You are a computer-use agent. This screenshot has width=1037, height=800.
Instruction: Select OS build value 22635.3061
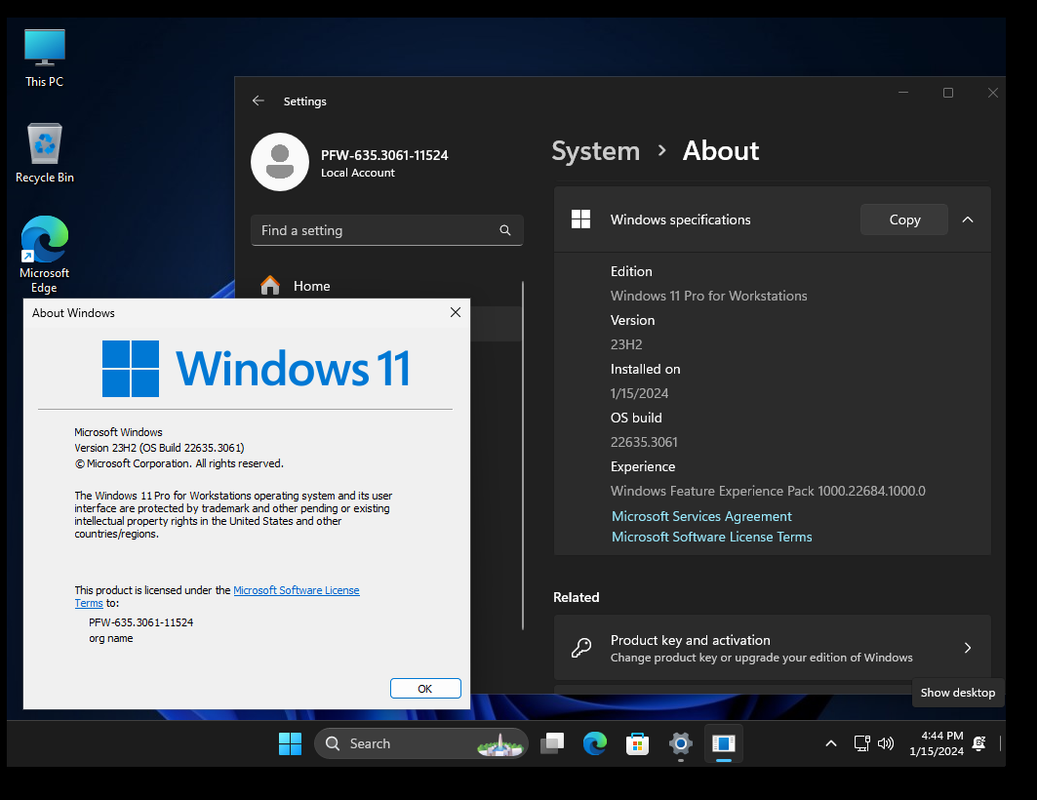pyautogui.click(x=643, y=442)
